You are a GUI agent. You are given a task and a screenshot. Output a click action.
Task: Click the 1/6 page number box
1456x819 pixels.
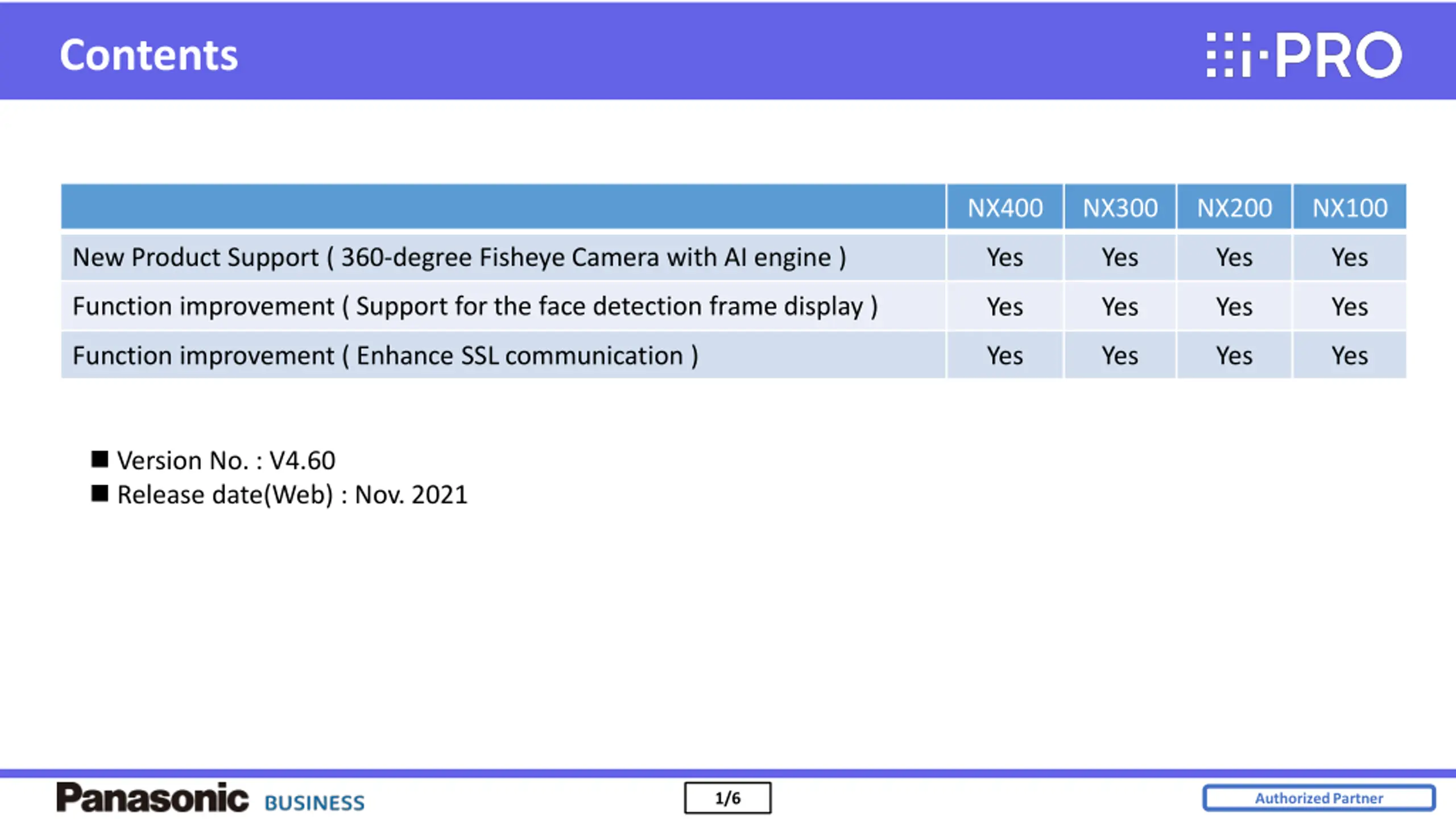[727, 798]
